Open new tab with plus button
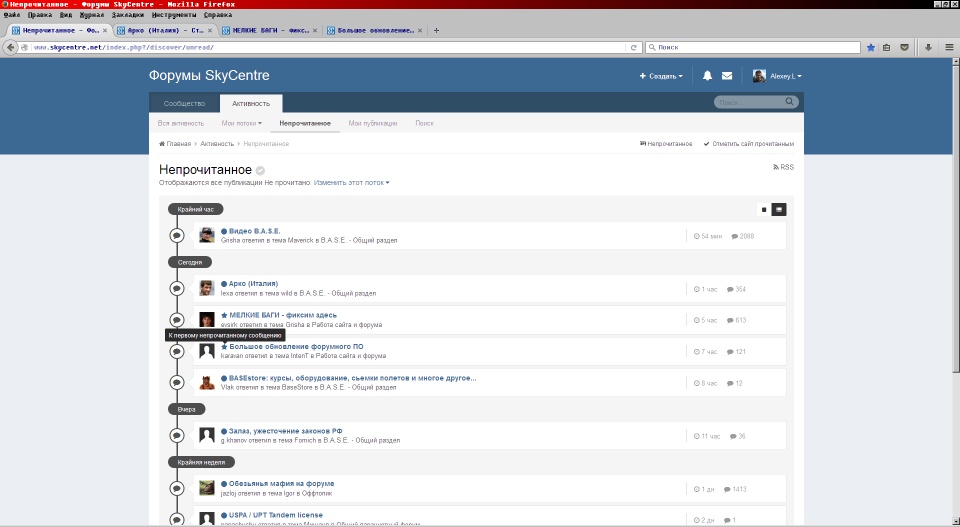This screenshot has height=527, width=960. pyautogui.click(x=436, y=30)
